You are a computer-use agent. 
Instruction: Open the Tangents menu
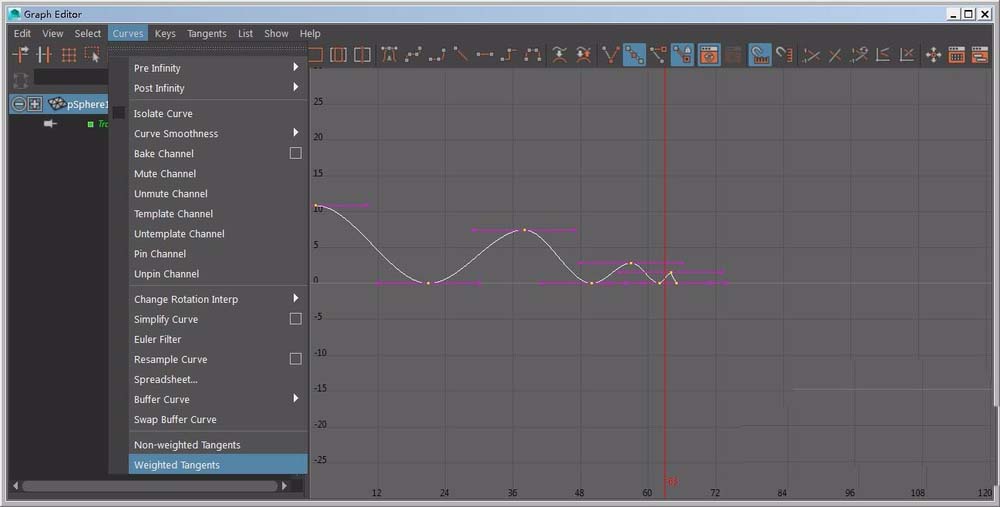[x=207, y=33]
